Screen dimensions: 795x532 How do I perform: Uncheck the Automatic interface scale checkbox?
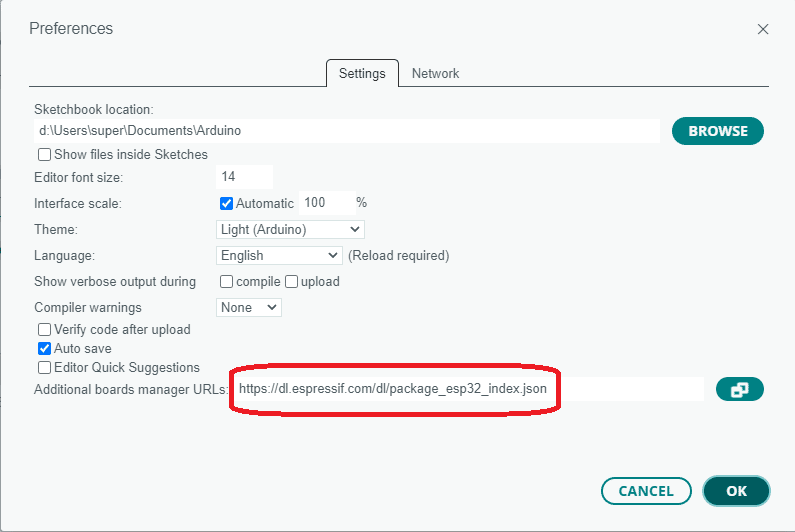[x=226, y=203]
